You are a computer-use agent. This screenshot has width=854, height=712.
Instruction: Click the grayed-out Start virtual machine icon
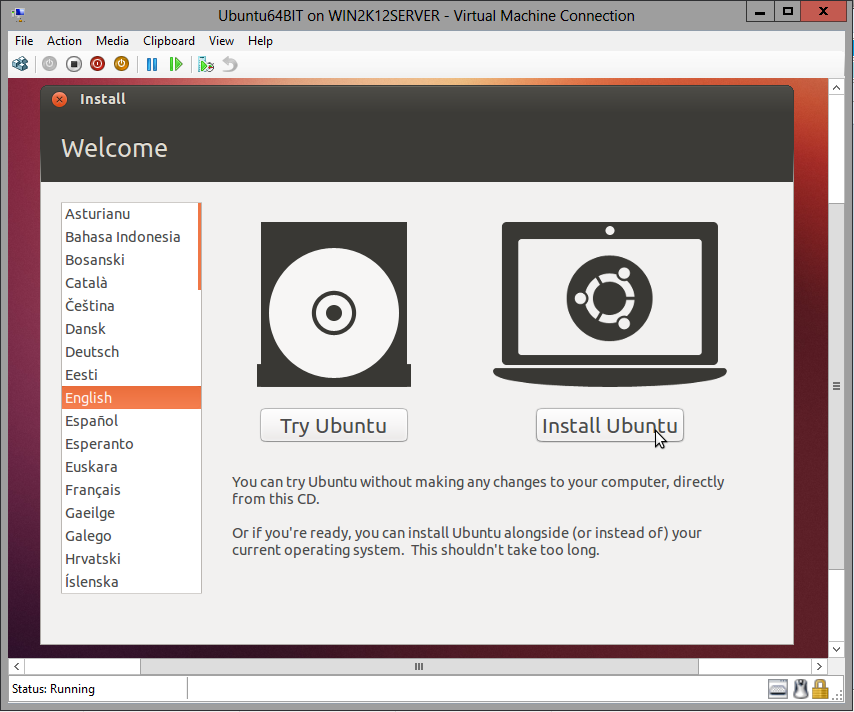pos(50,64)
